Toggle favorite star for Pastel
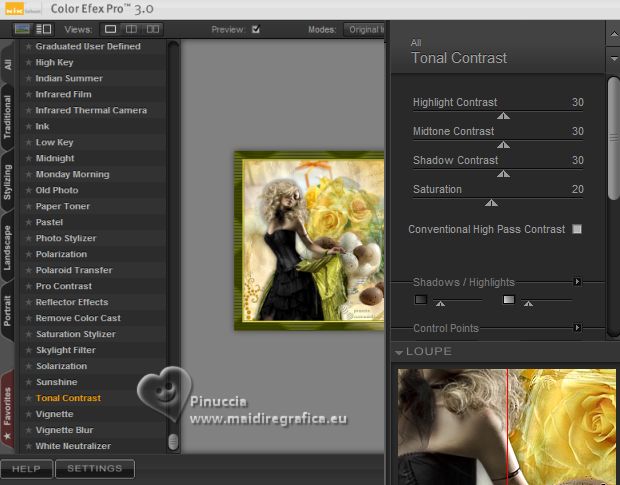 pyautogui.click(x=28, y=223)
